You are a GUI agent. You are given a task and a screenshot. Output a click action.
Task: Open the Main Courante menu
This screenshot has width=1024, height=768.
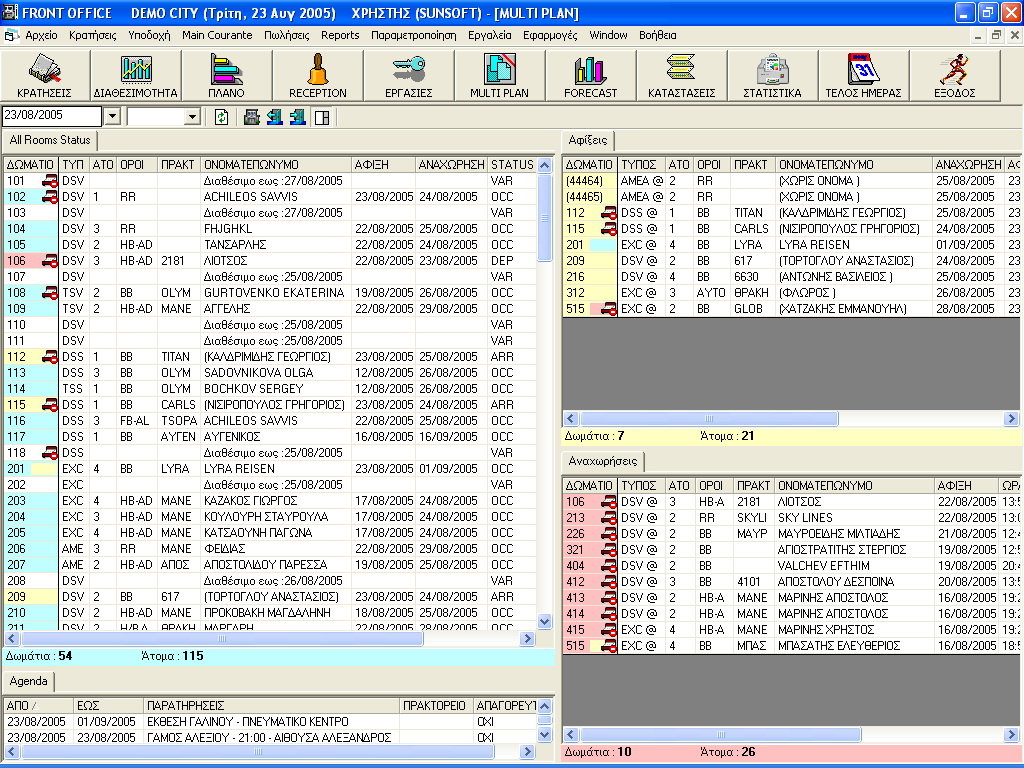coord(217,35)
